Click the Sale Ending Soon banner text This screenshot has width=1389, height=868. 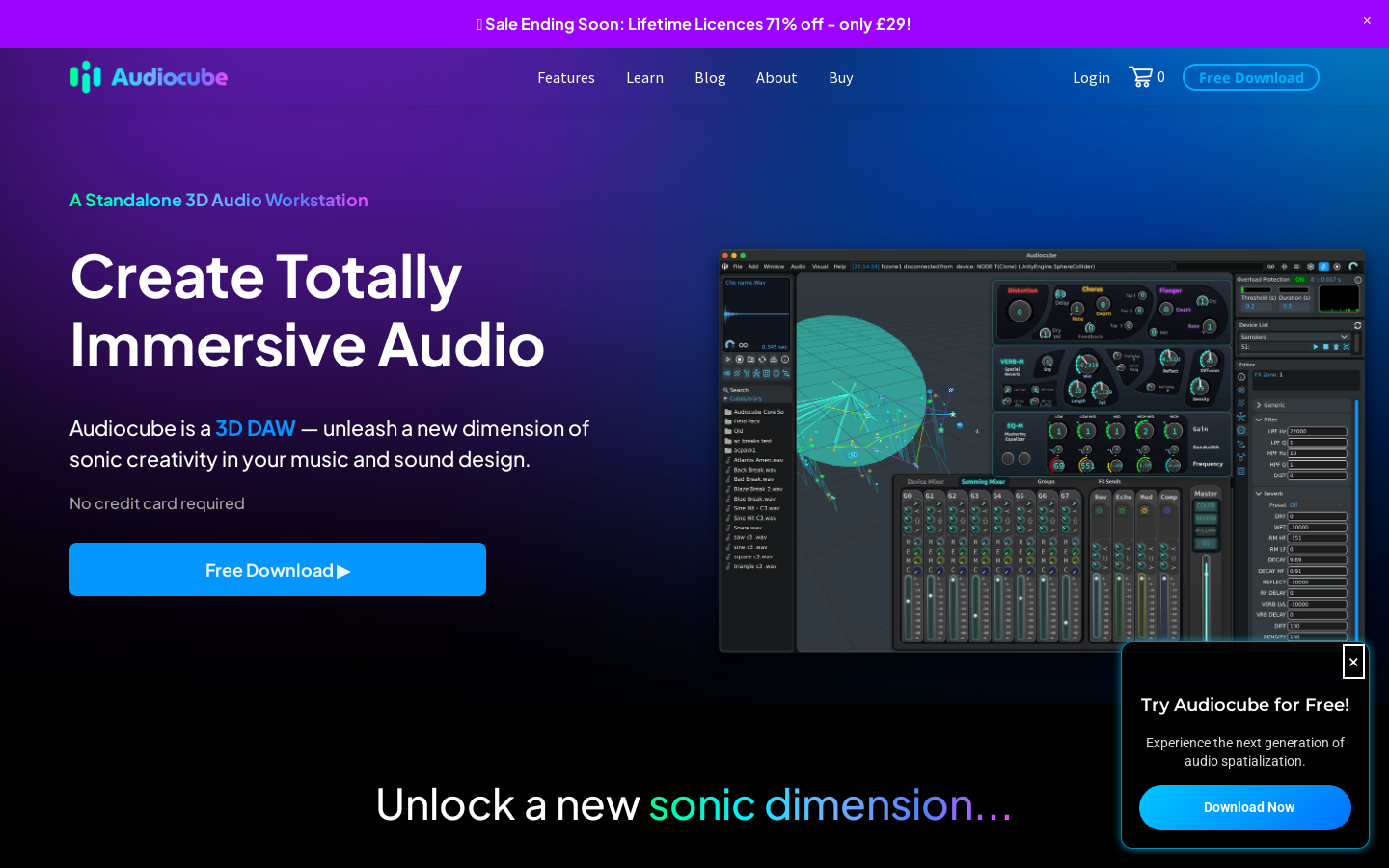point(694,24)
